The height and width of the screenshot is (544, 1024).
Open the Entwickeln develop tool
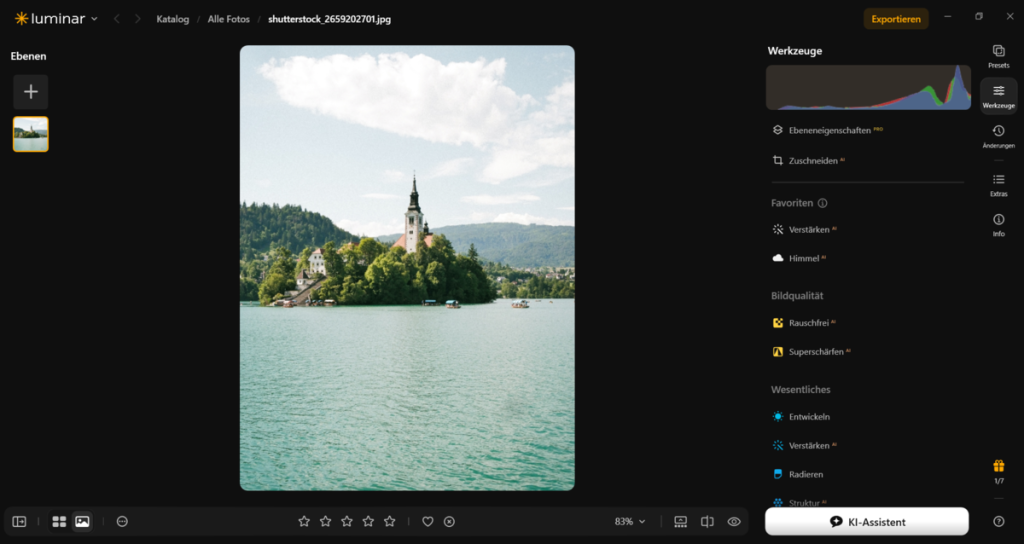(801, 417)
